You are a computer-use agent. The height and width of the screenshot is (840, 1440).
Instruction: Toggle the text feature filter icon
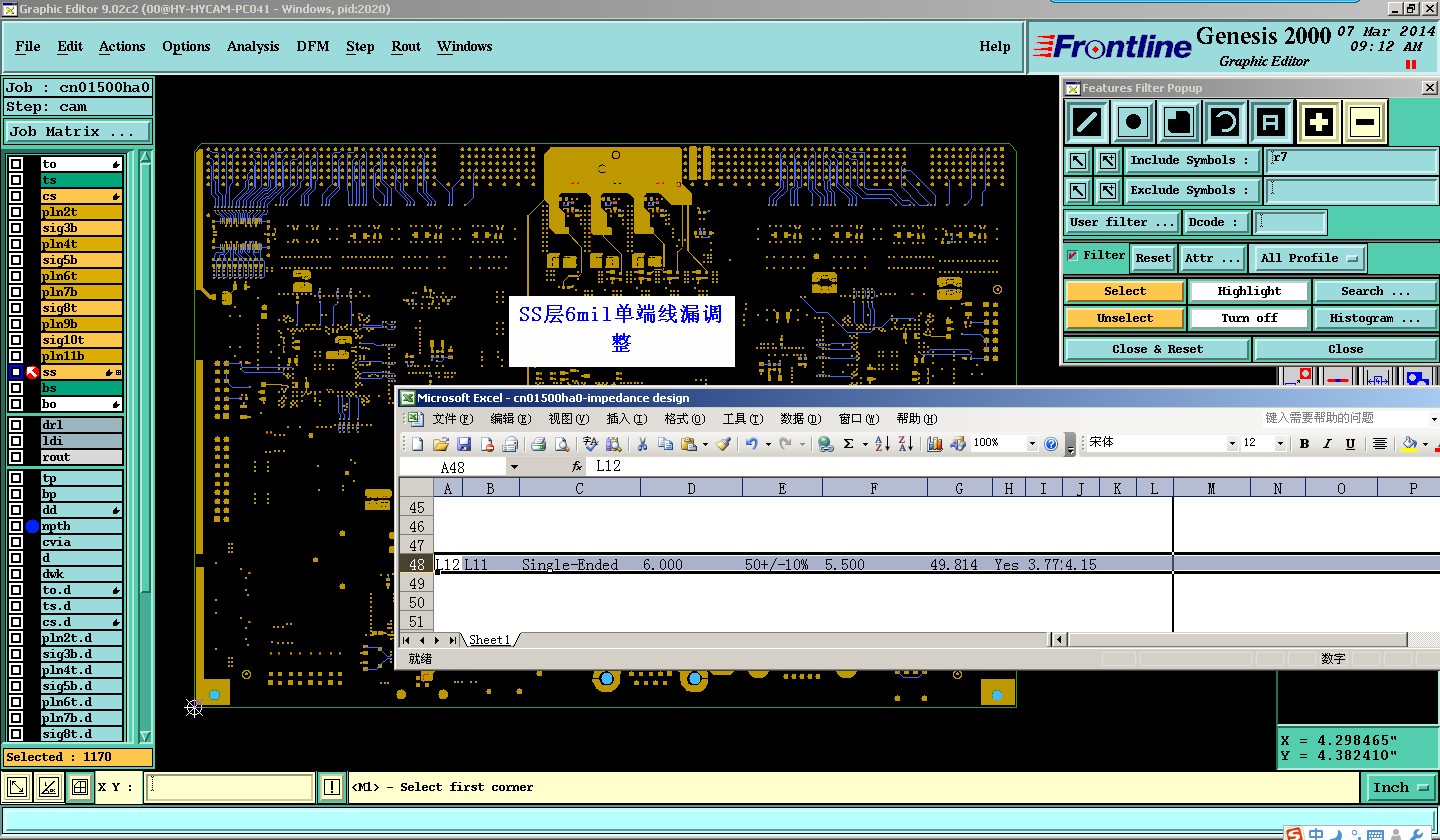1271,123
